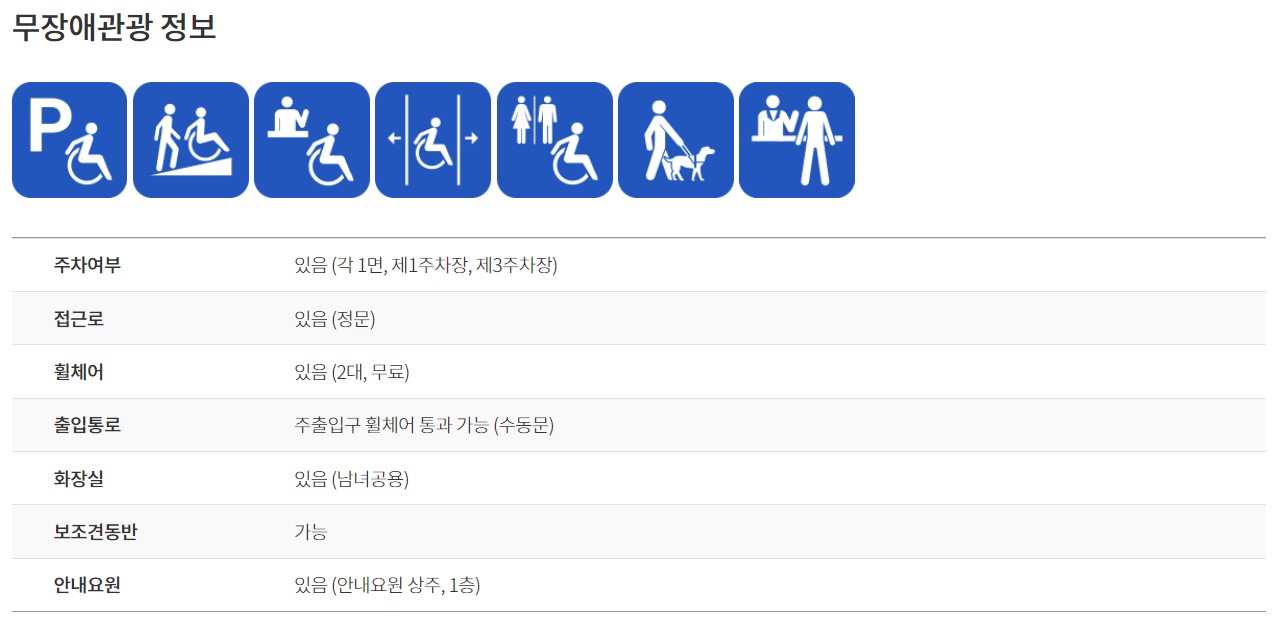This screenshot has height=621, width=1276.
Task: Select the 화장실 row label
Action: pyautogui.click(x=79, y=479)
